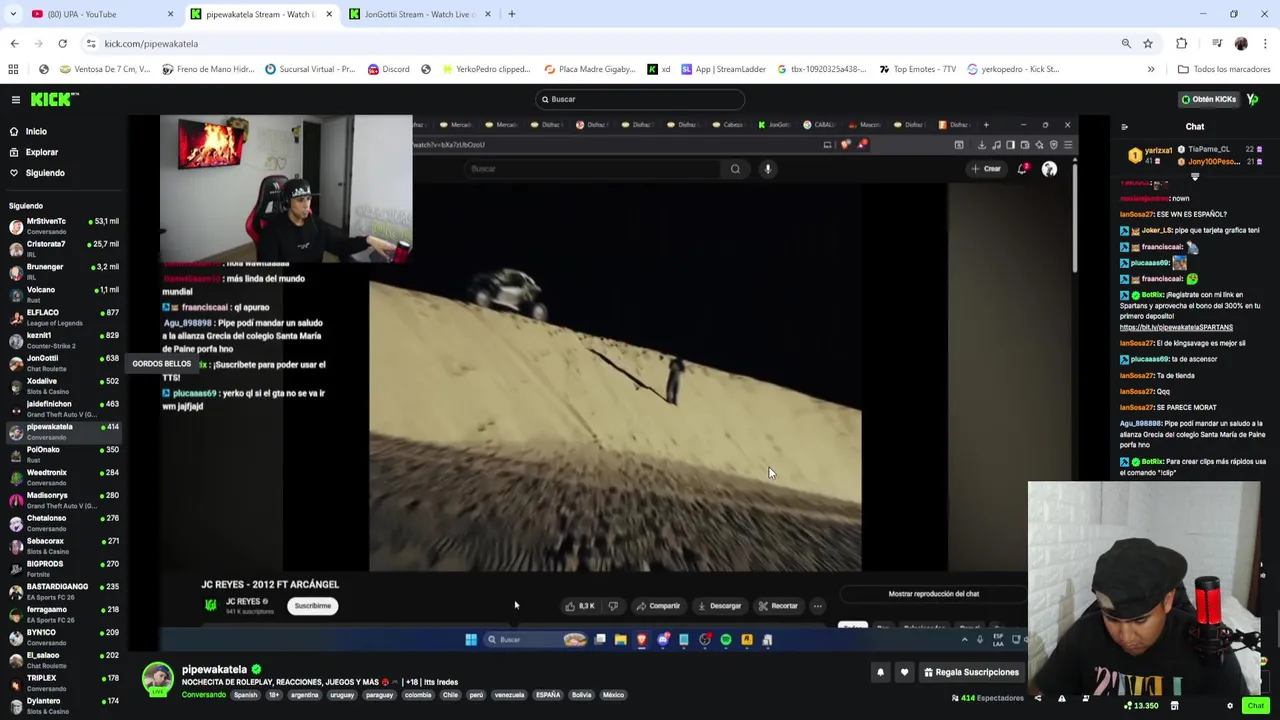This screenshot has width=1280, height=720.
Task: Click Suscribirme in embedded YouTube video
Action: click(x=313, y=606)
